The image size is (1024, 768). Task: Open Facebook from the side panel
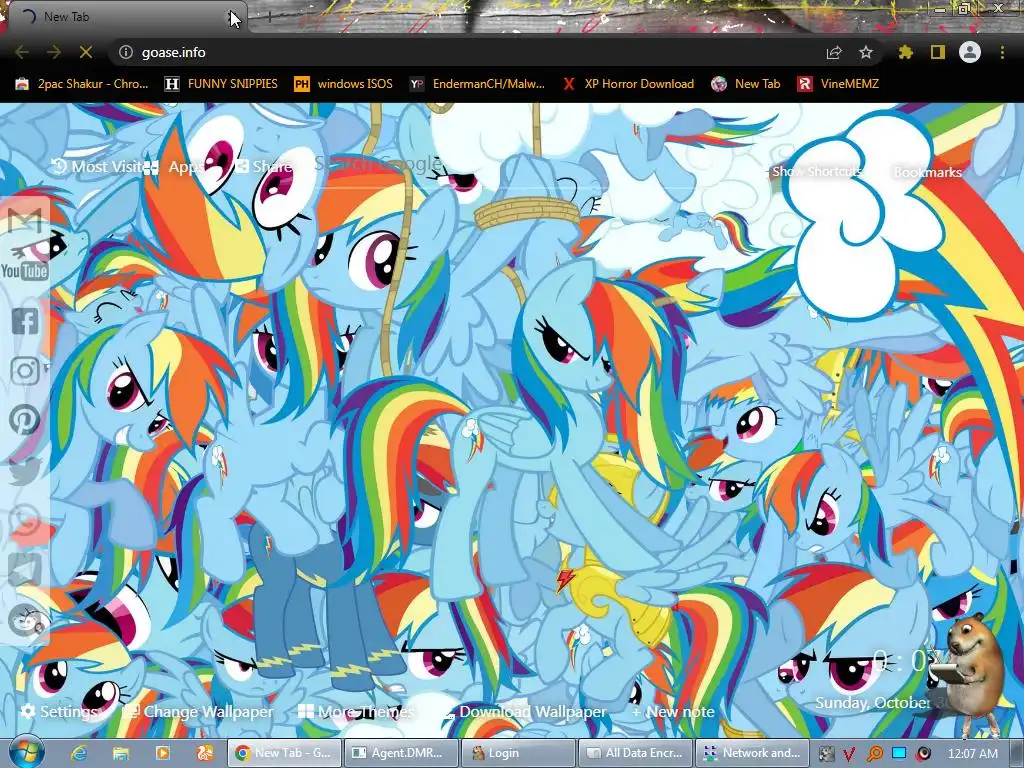tap(25, 321)
